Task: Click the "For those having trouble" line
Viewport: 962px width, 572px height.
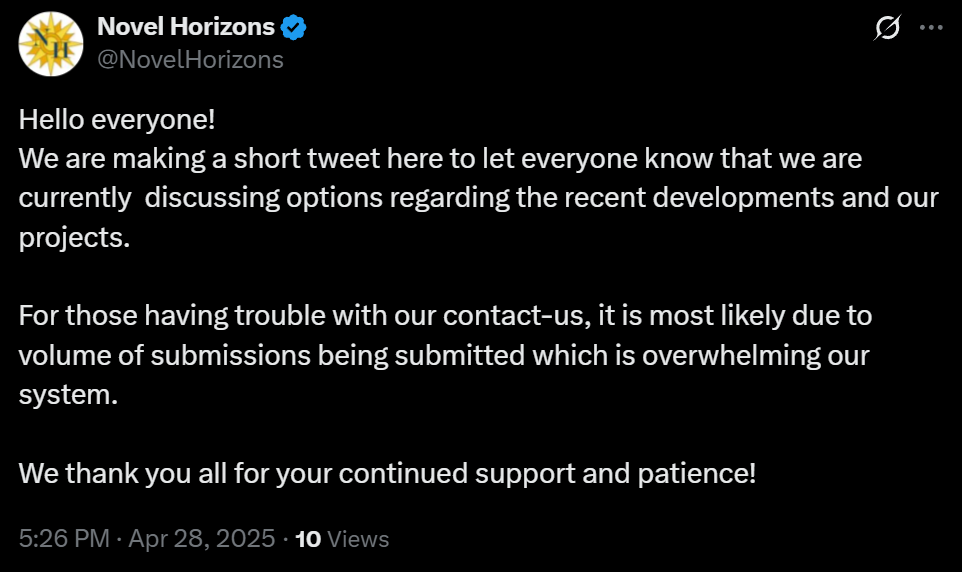Action: [x=445, y=315]
